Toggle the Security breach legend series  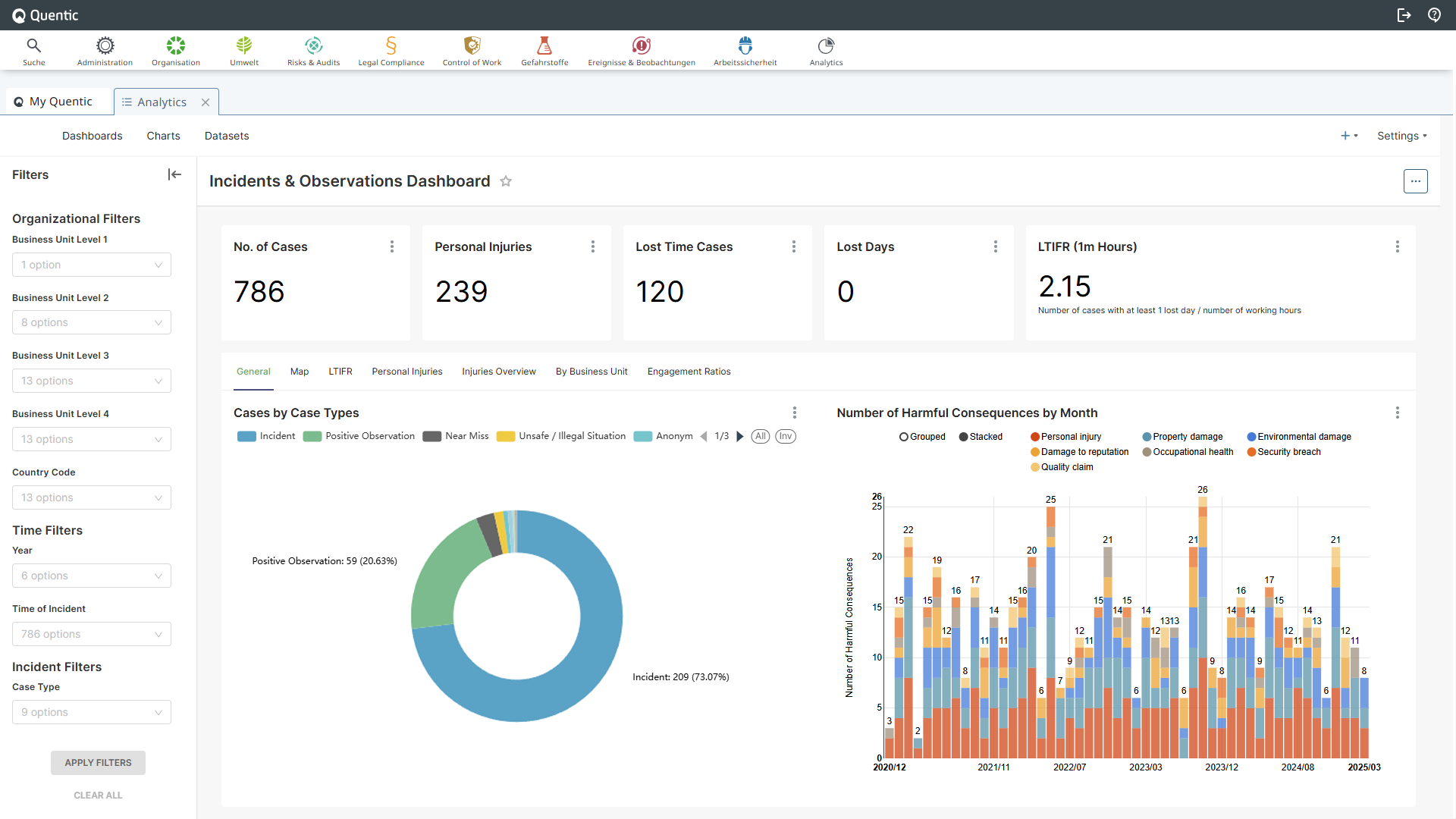coord(1284,452)
